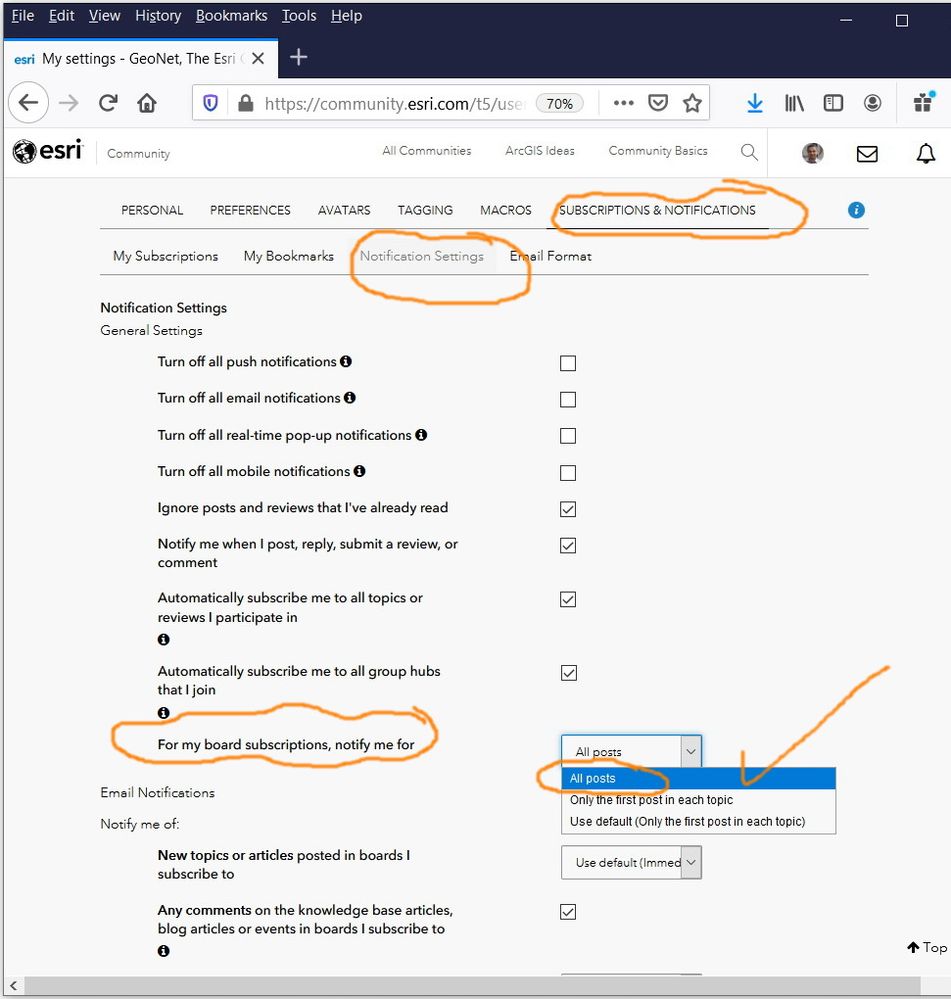Open the My Bookmarks sub-tab
The width and height of the screenshot is (951, 999).
289,256
